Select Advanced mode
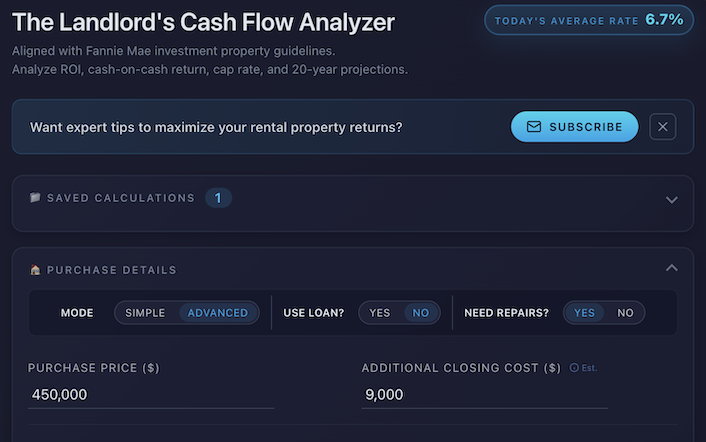Screen dimensions: 706x442 pos(218,313)
